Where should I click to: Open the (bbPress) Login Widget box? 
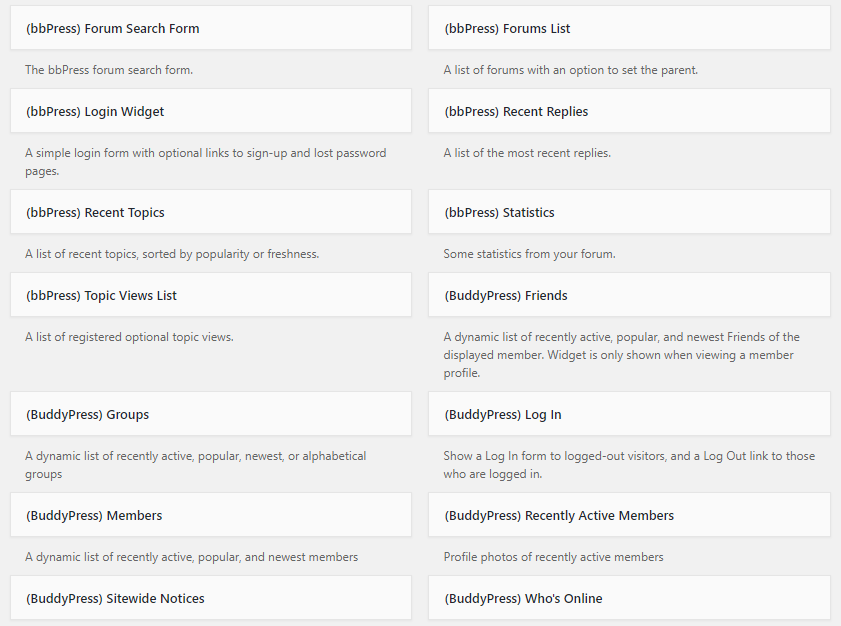(211, 111)
